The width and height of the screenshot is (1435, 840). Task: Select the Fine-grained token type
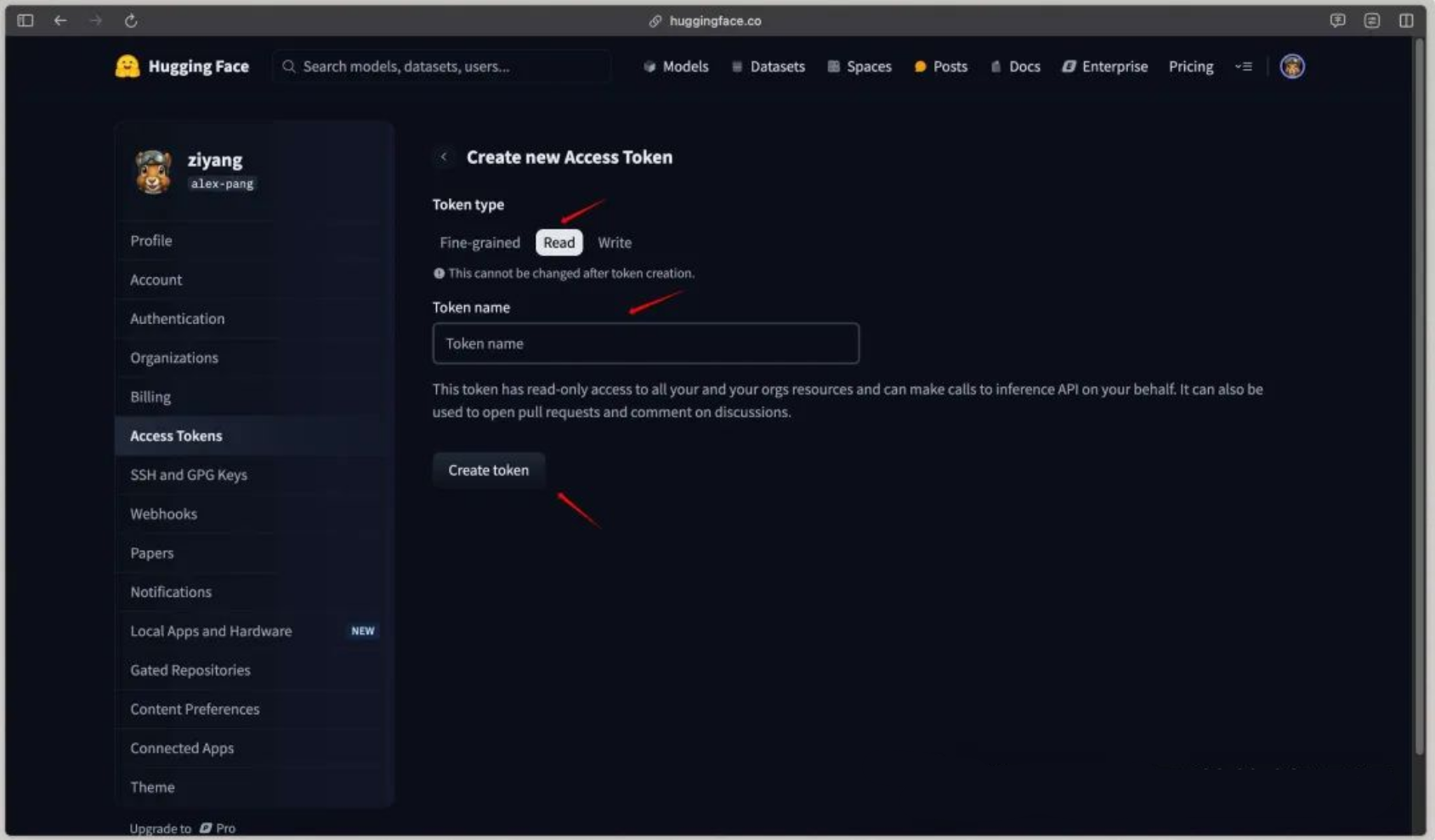point(479,242)
